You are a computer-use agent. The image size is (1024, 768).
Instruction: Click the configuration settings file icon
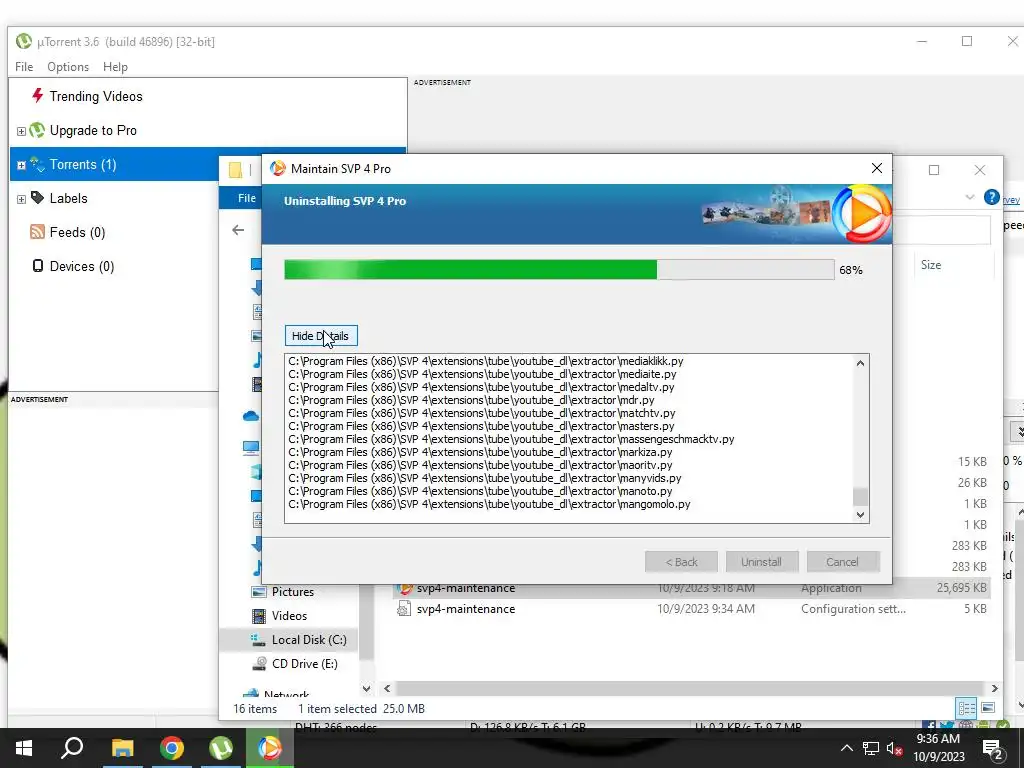404,609
